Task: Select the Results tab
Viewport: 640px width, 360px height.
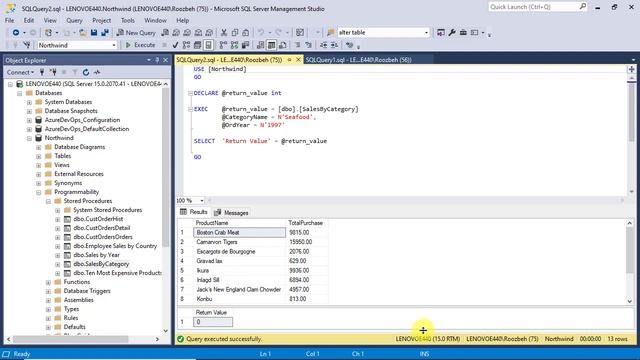Action: click(194, 212)
